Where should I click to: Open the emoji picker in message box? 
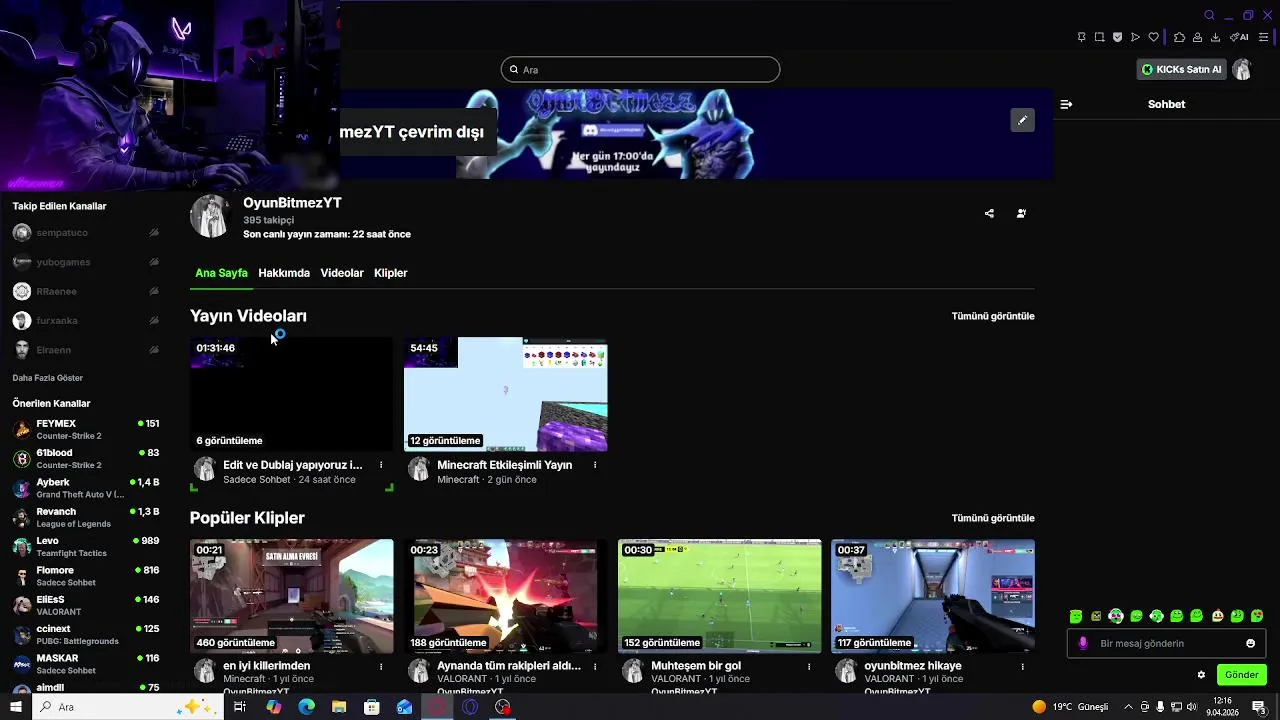pyautogui.click(x=1250, y=643)
